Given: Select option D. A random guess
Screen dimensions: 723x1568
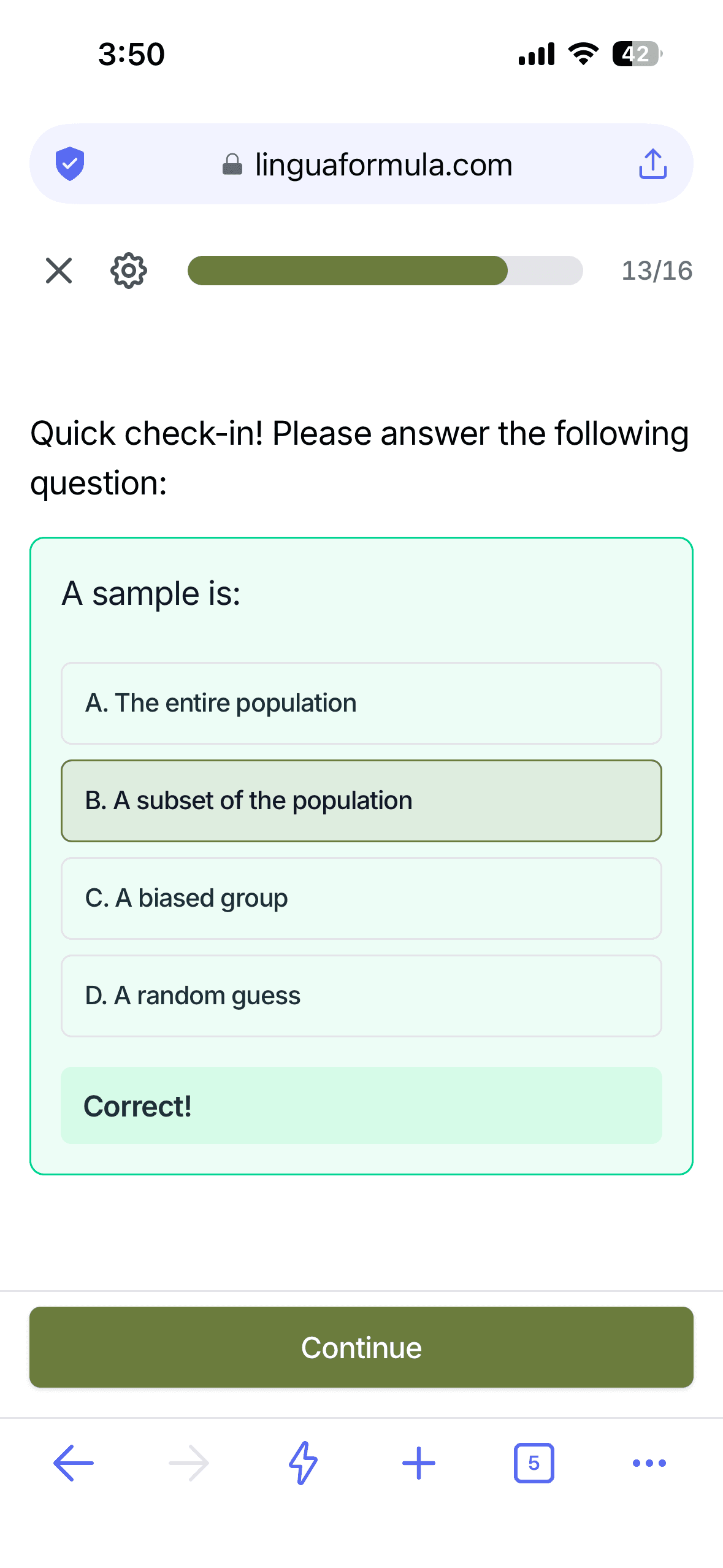Looking at the screenshot, I should pyautogui.click(x=361, y=996).
